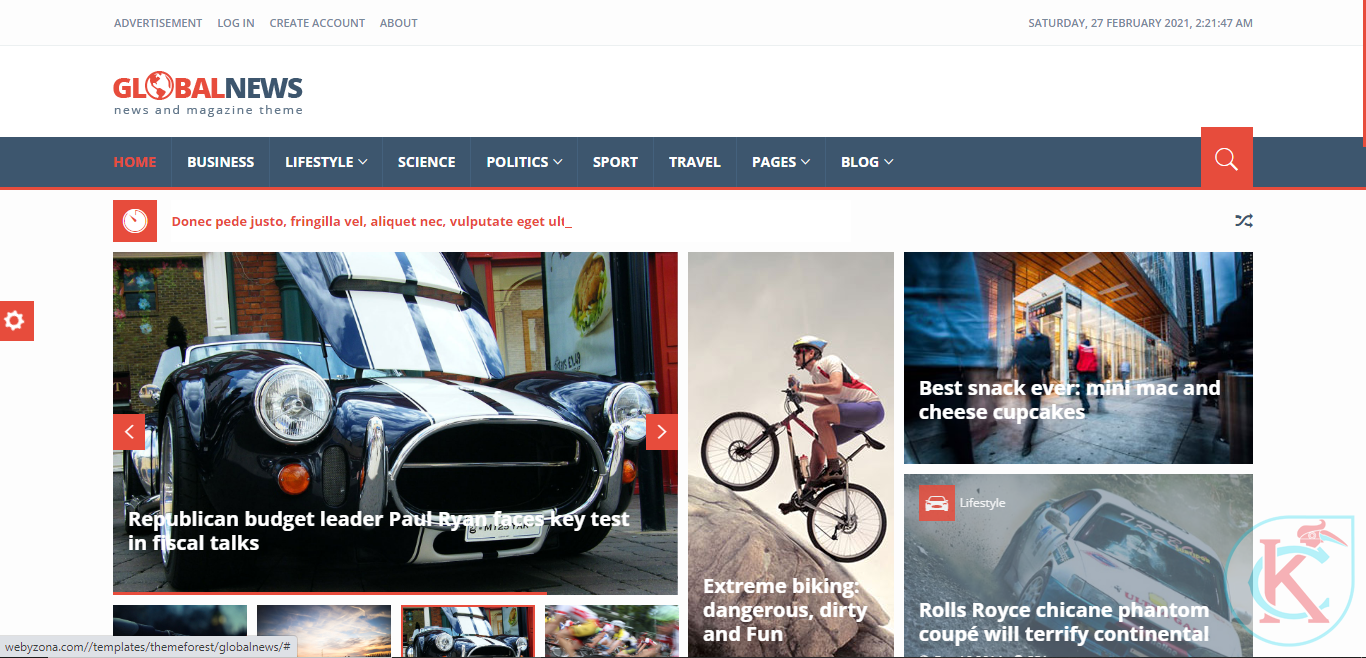Select the Travel menu item

[x=695, y=162]
